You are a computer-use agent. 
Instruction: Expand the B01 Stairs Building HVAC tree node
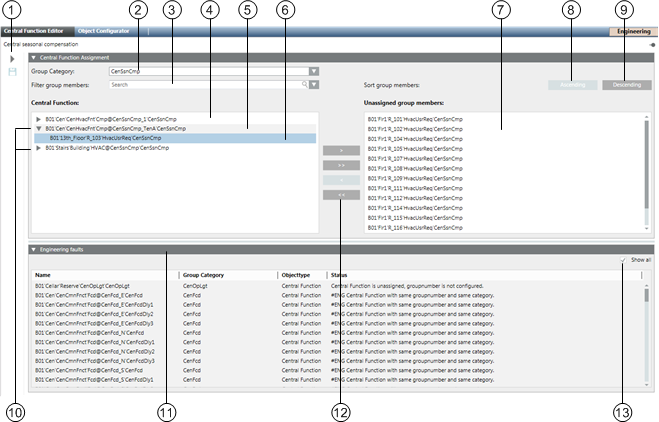(x=38, y=148)
